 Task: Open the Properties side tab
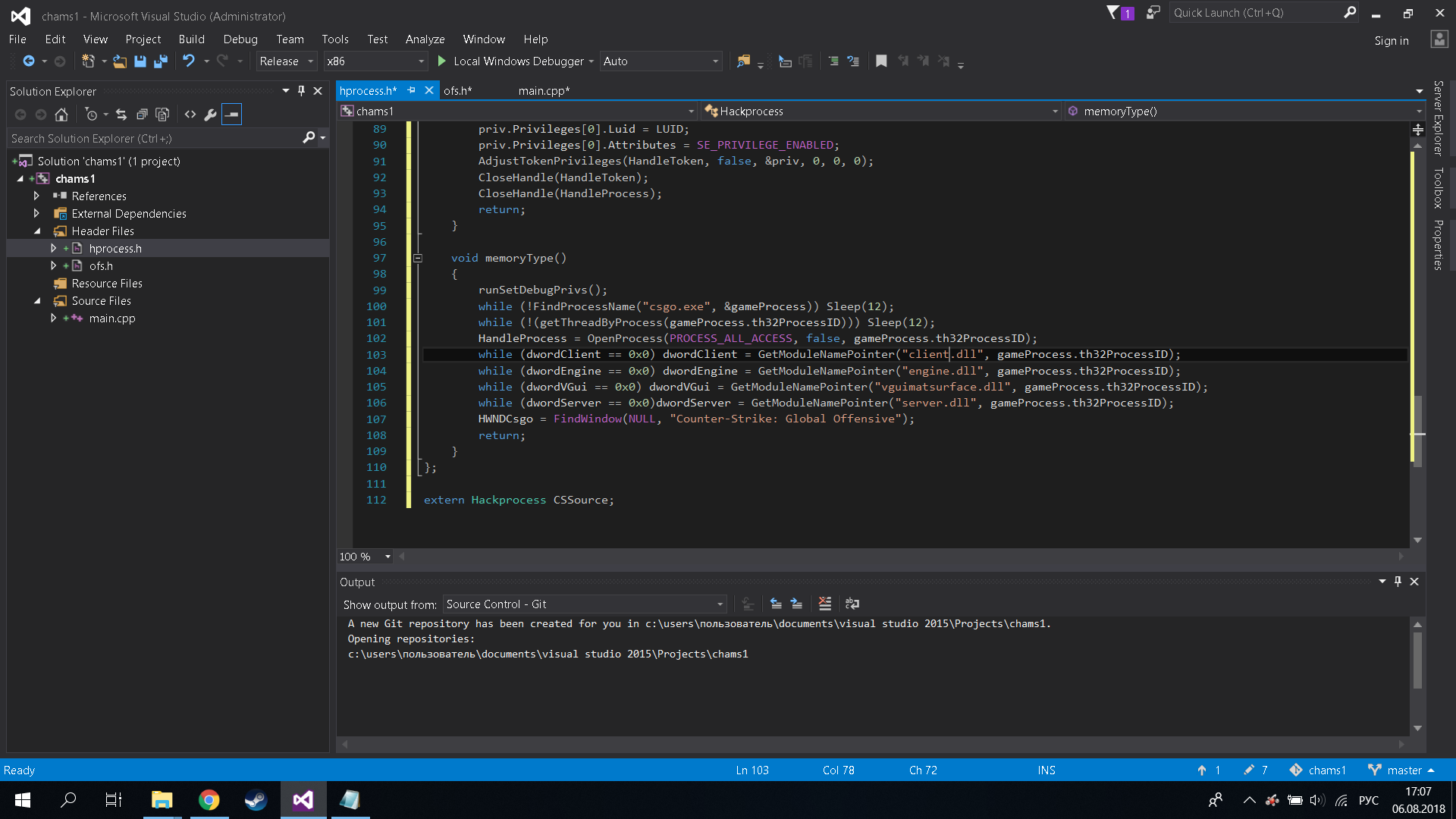pos(1437,245)
